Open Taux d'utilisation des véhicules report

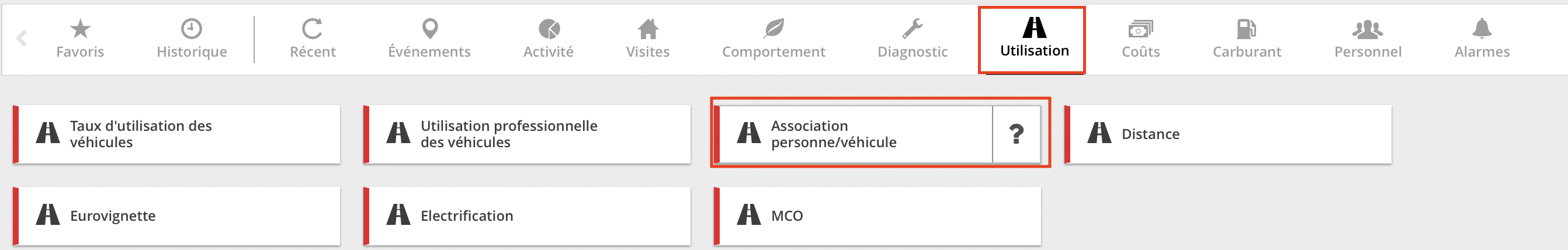[176, 134]
